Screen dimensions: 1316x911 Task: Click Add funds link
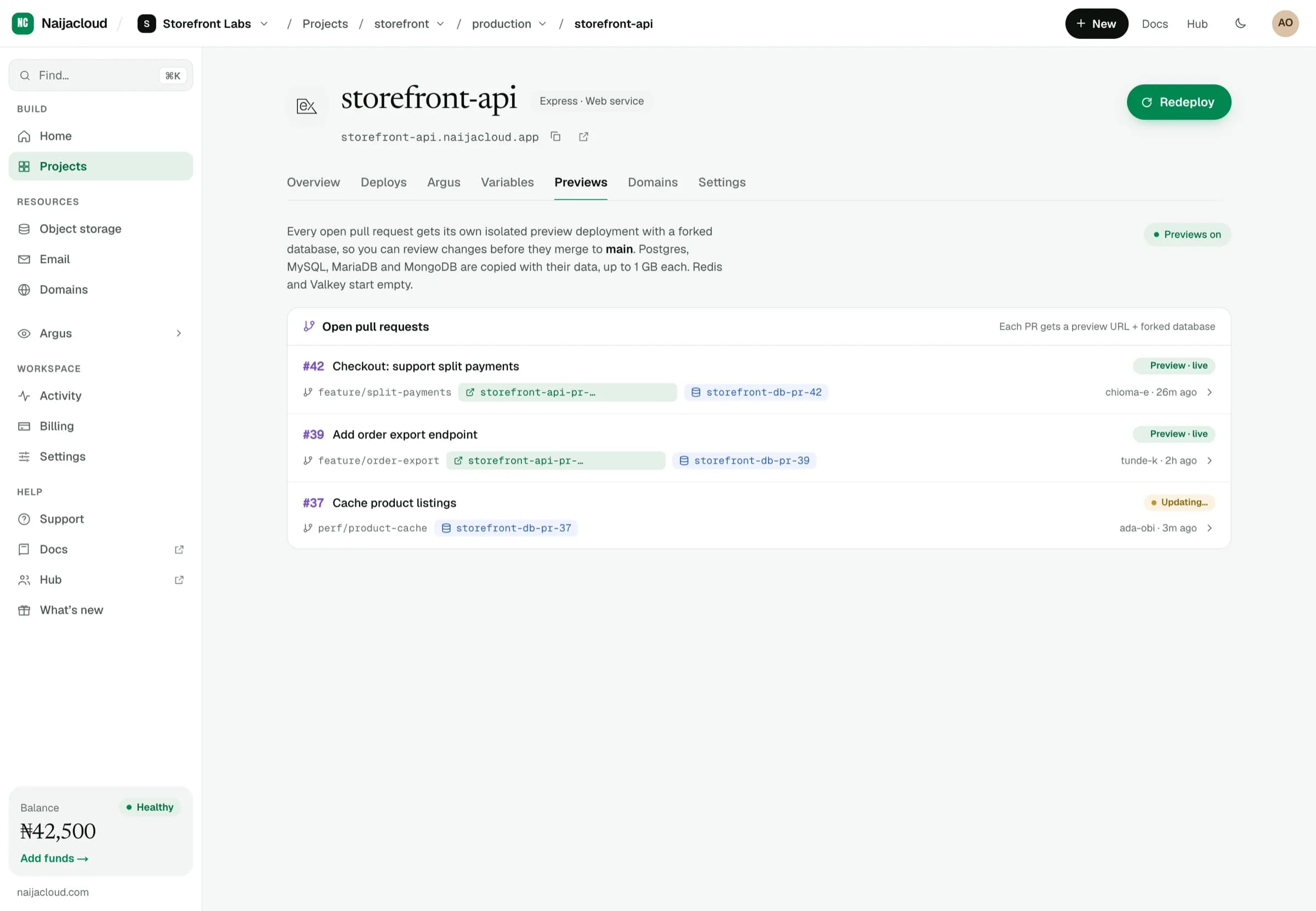(54, 858)
